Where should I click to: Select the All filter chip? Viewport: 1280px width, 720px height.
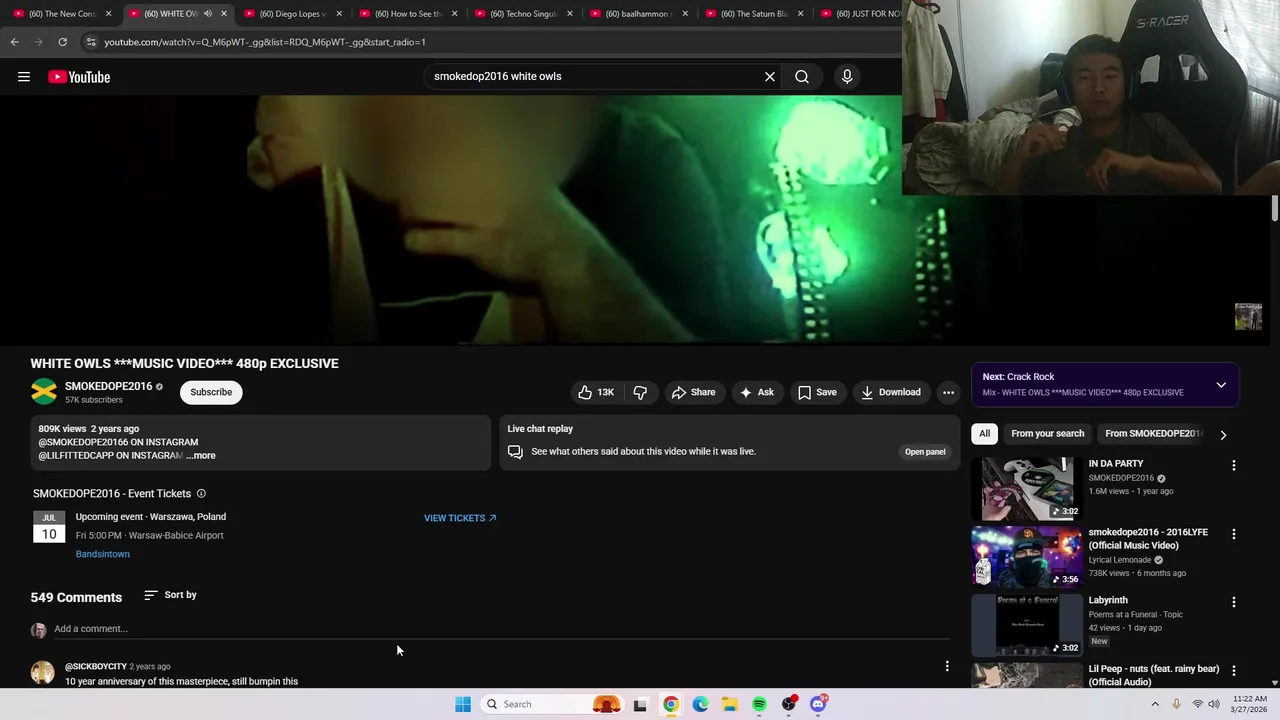985,434
